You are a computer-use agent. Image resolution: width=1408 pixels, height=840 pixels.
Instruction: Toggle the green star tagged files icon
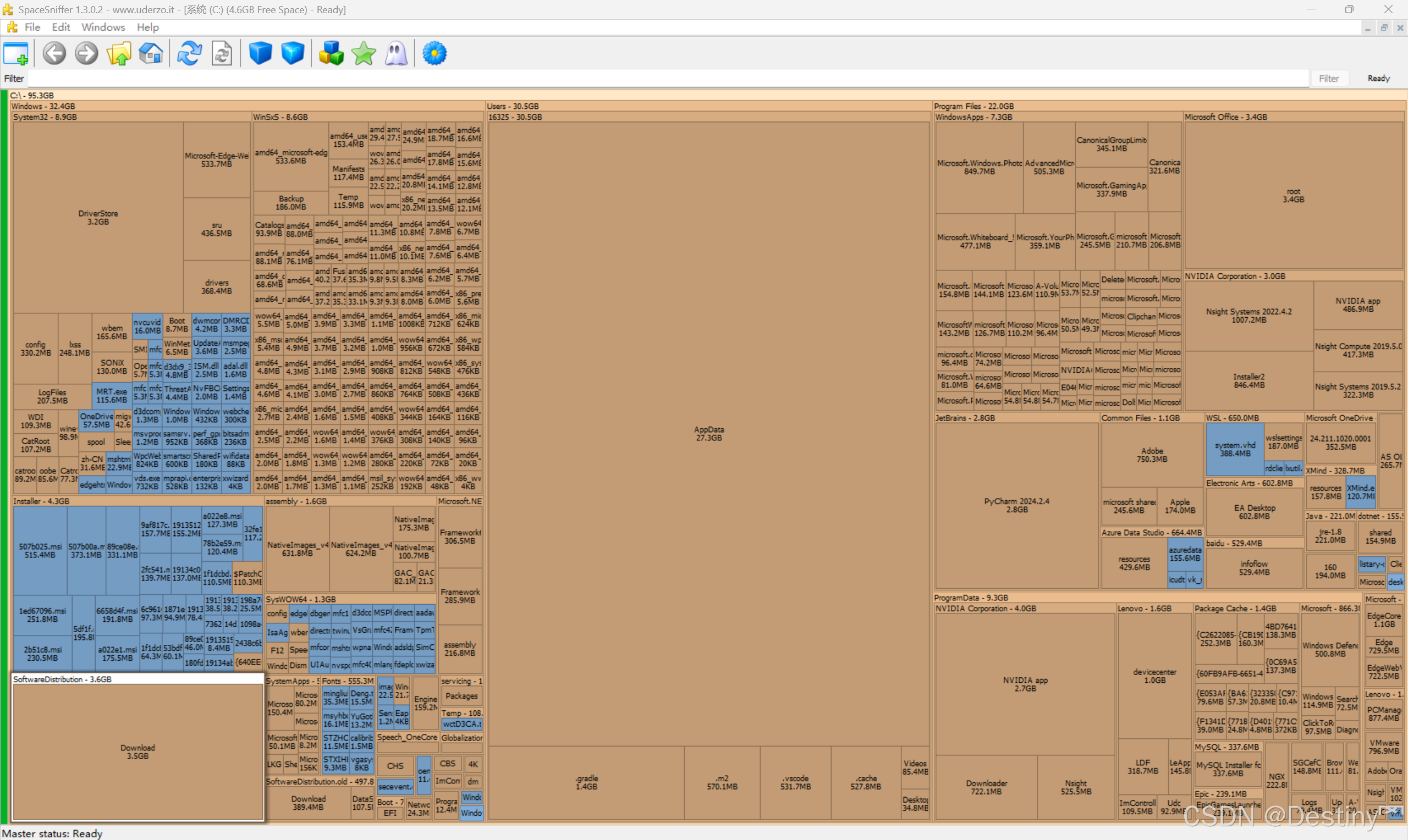coord(364,54)
